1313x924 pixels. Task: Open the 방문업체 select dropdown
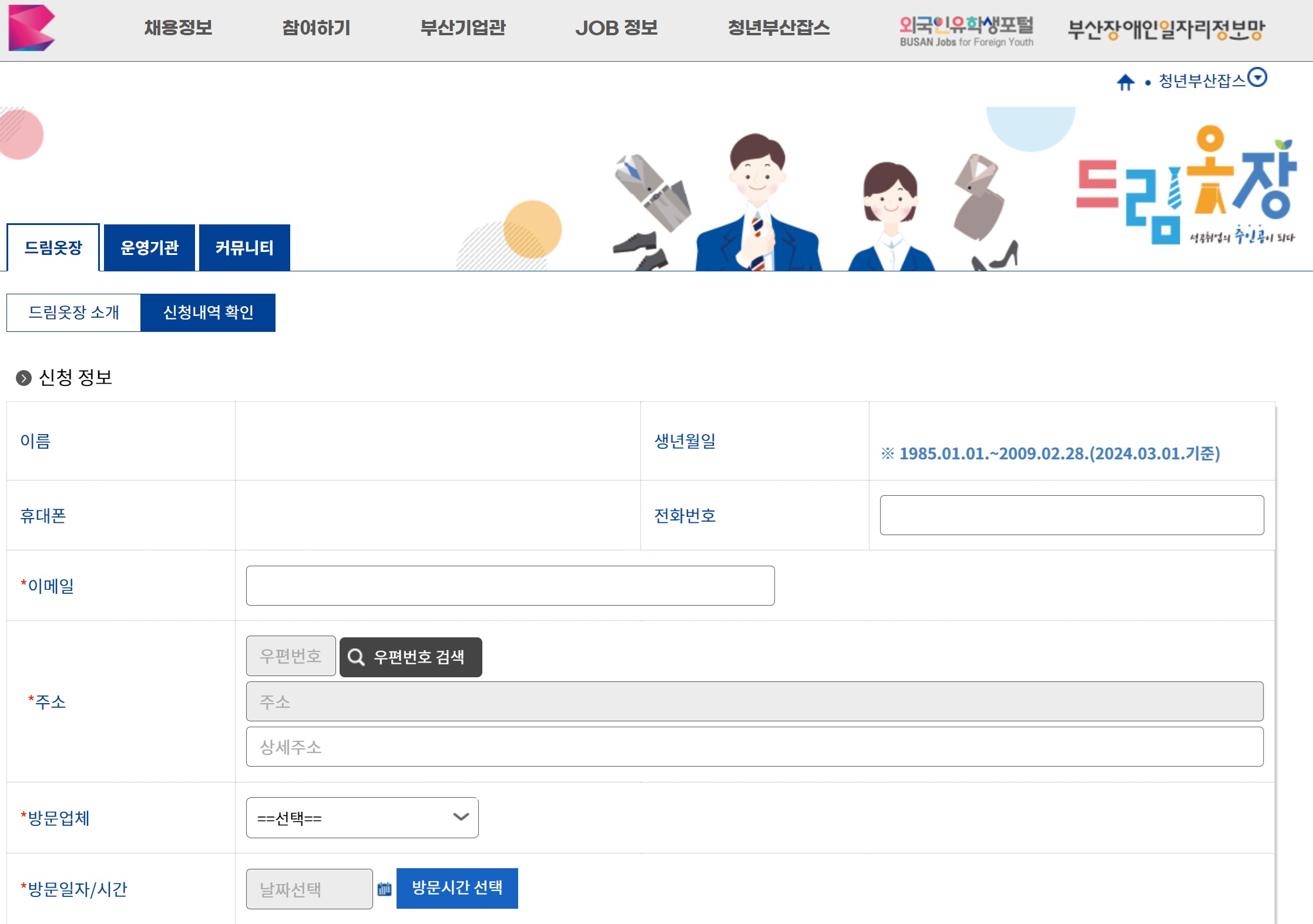[x=362, y=818]
